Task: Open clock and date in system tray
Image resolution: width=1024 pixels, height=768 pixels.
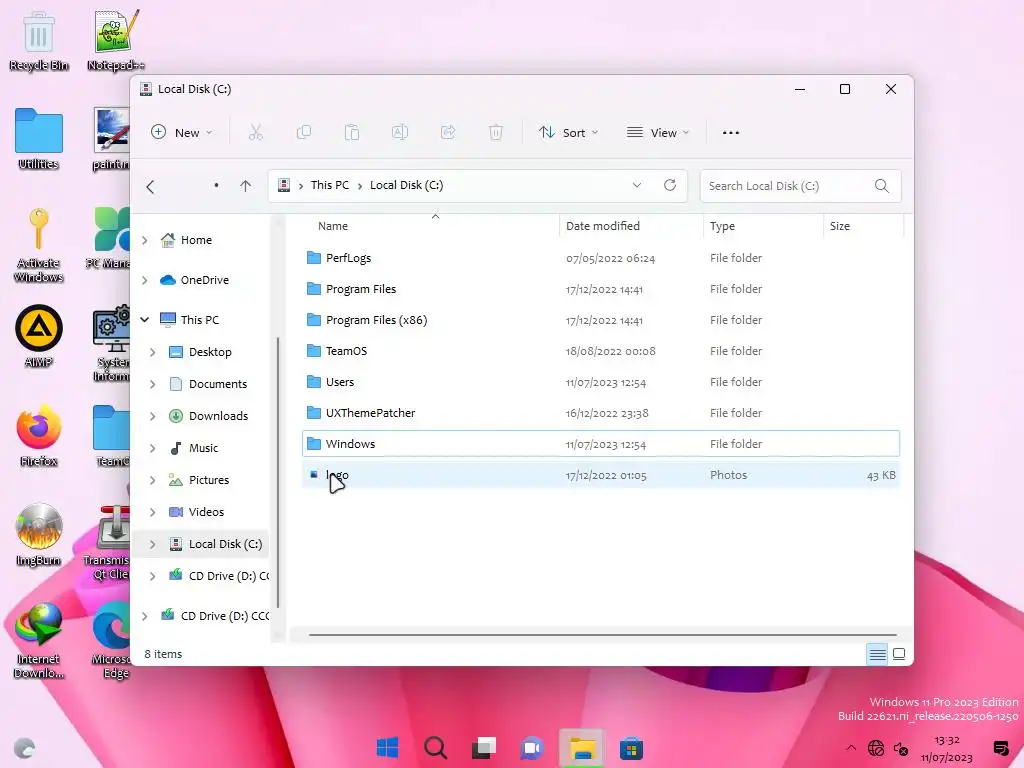Action: 946,749
